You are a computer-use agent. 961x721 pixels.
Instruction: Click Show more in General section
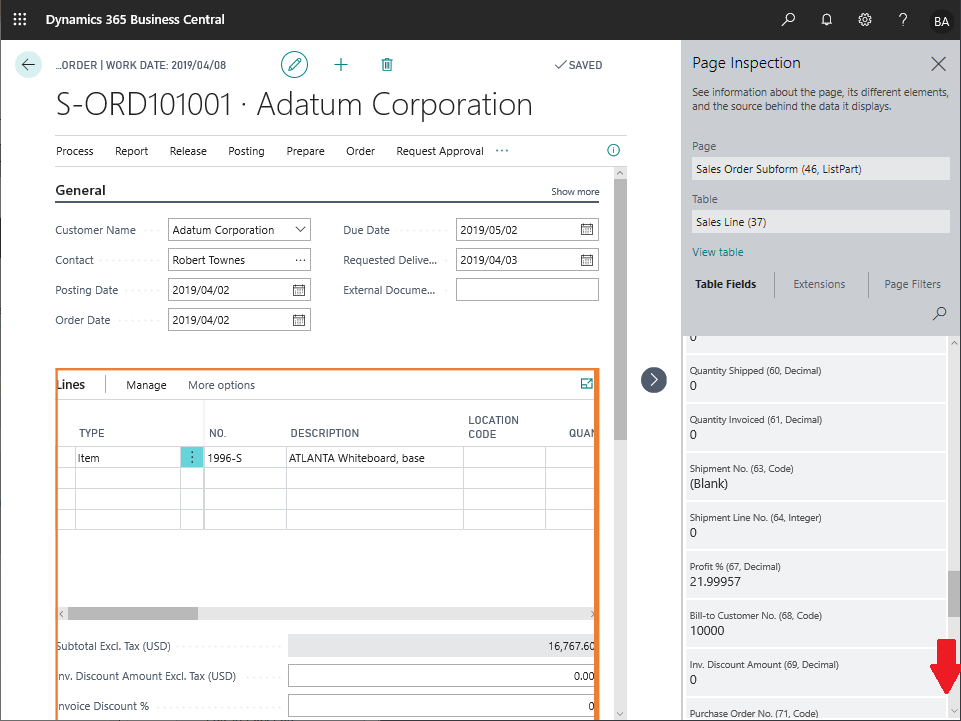(x=575, y=192)
